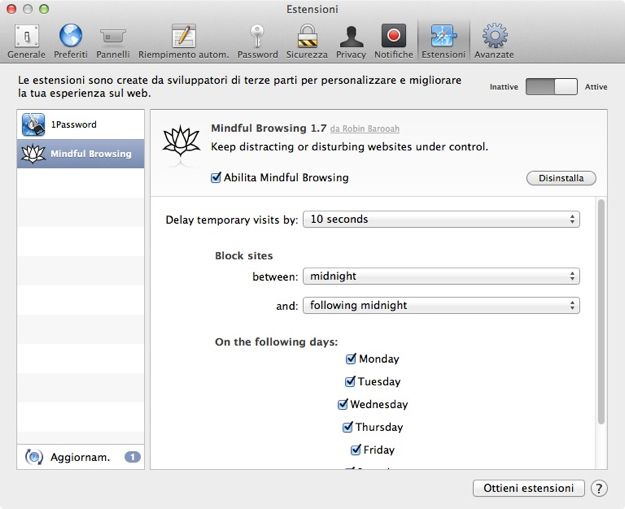Select Mindful Browsing in sidebar list
The height and width of the screenshot is (509, 625).
click(x=81, y=153)
